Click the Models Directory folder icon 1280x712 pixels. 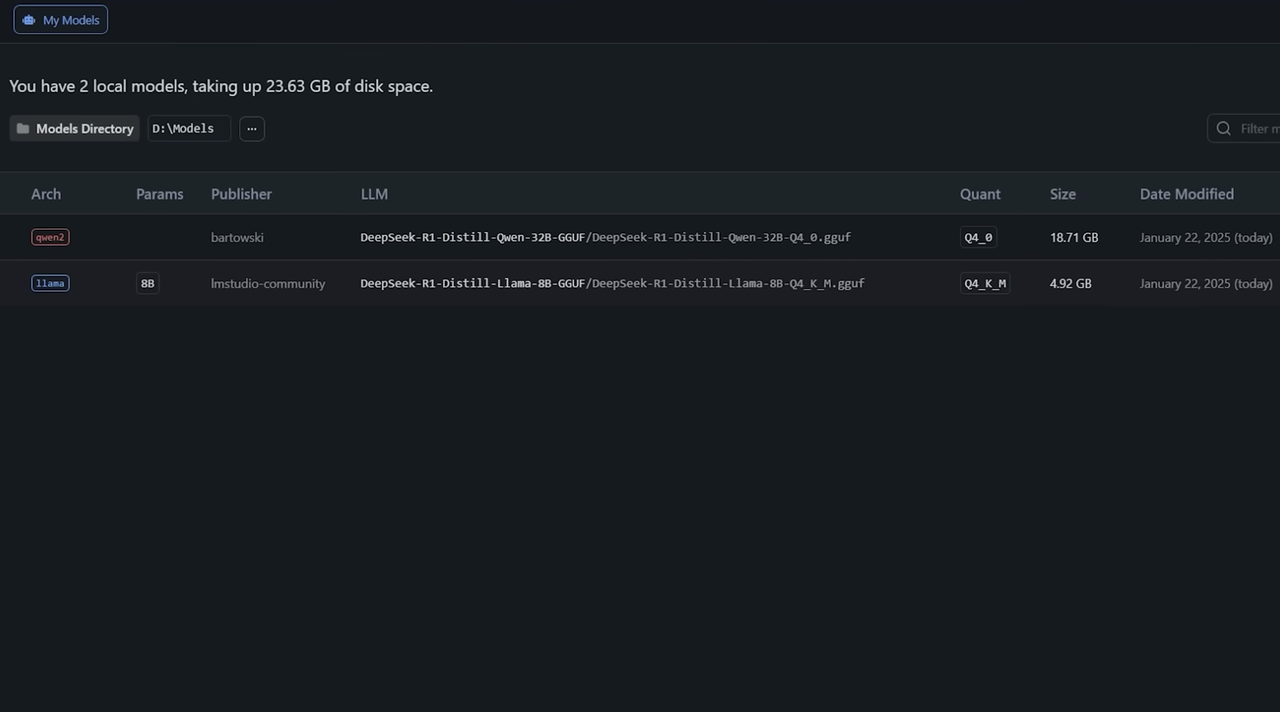[x=23, y=129]
